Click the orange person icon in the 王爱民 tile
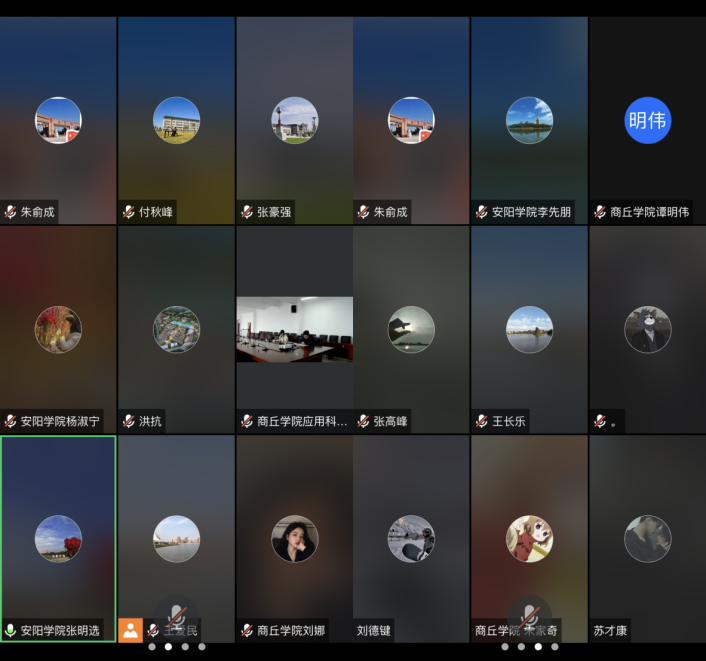Screen dimensions: 706x661 (130, 630)
